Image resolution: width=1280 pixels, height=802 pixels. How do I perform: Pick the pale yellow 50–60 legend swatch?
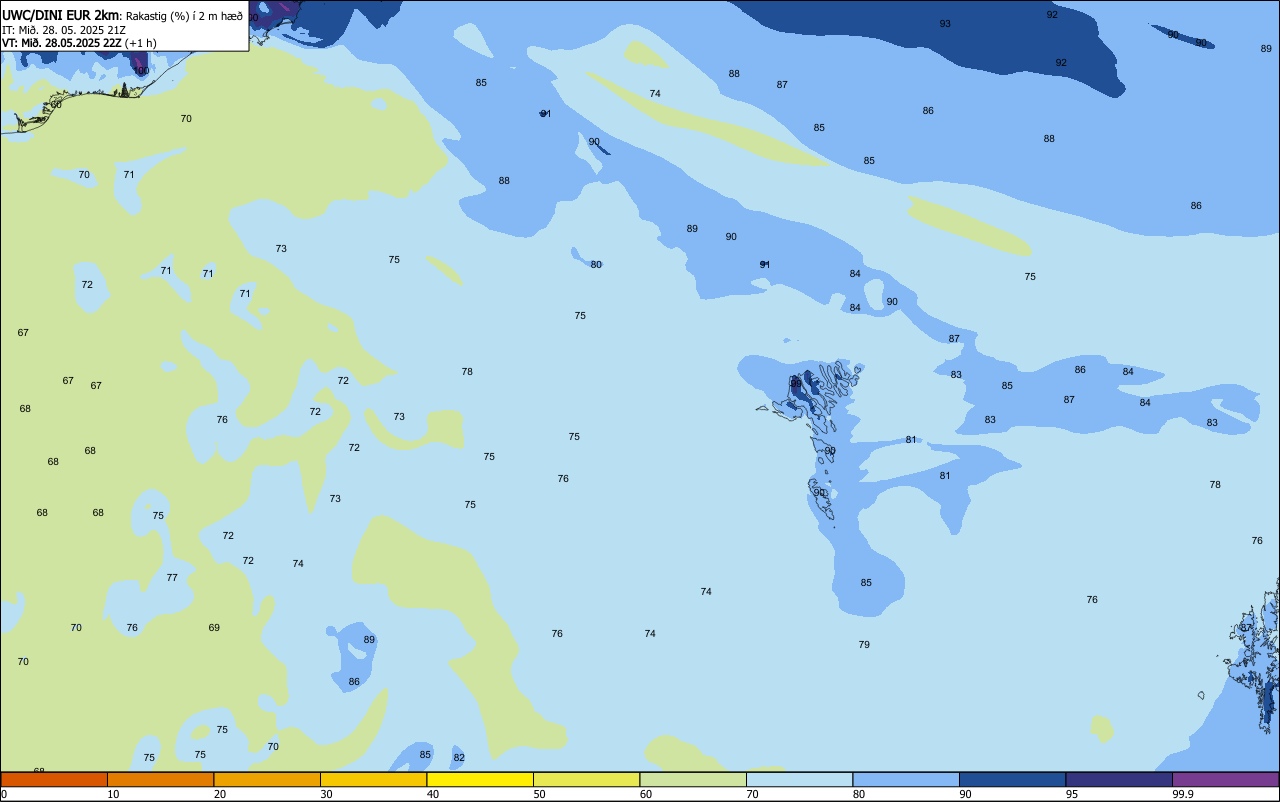586,779
